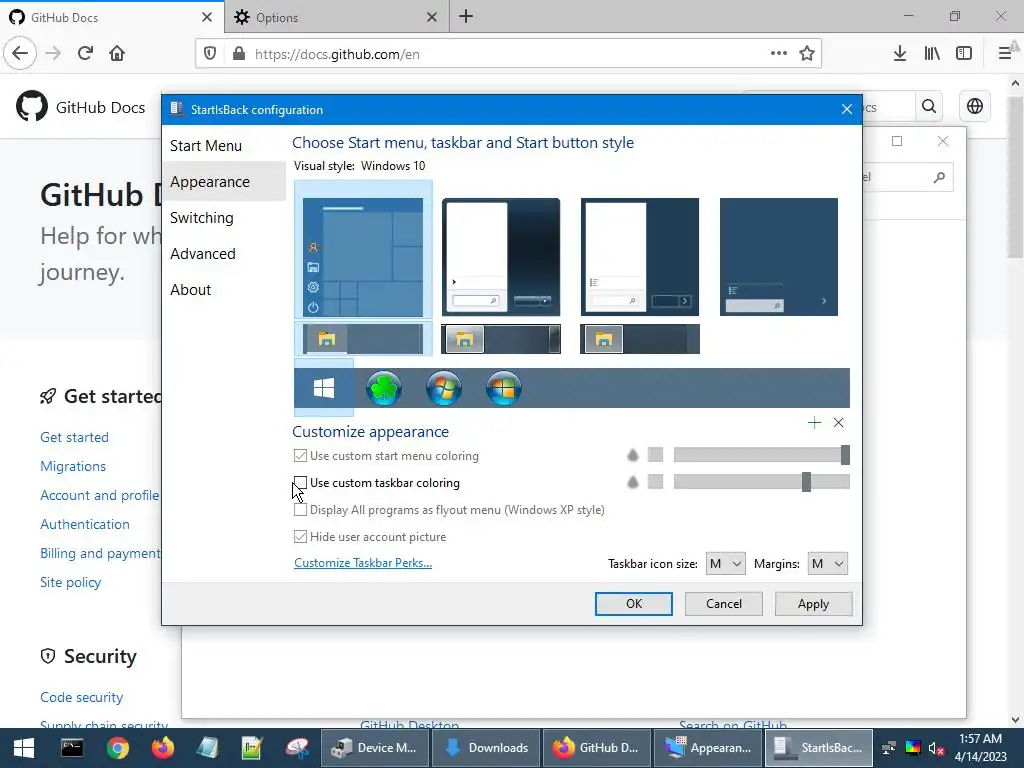Switch to Device Manager taskbar window

point(375,748)
